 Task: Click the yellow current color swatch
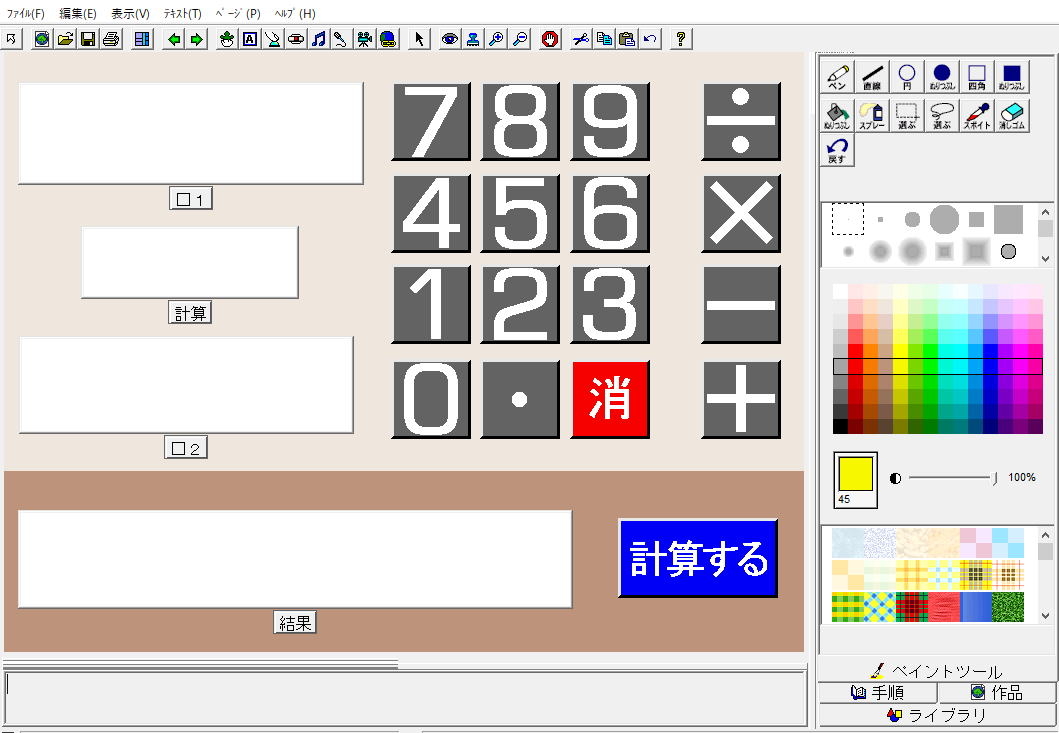pyautogui.click(x=855, y=474)
